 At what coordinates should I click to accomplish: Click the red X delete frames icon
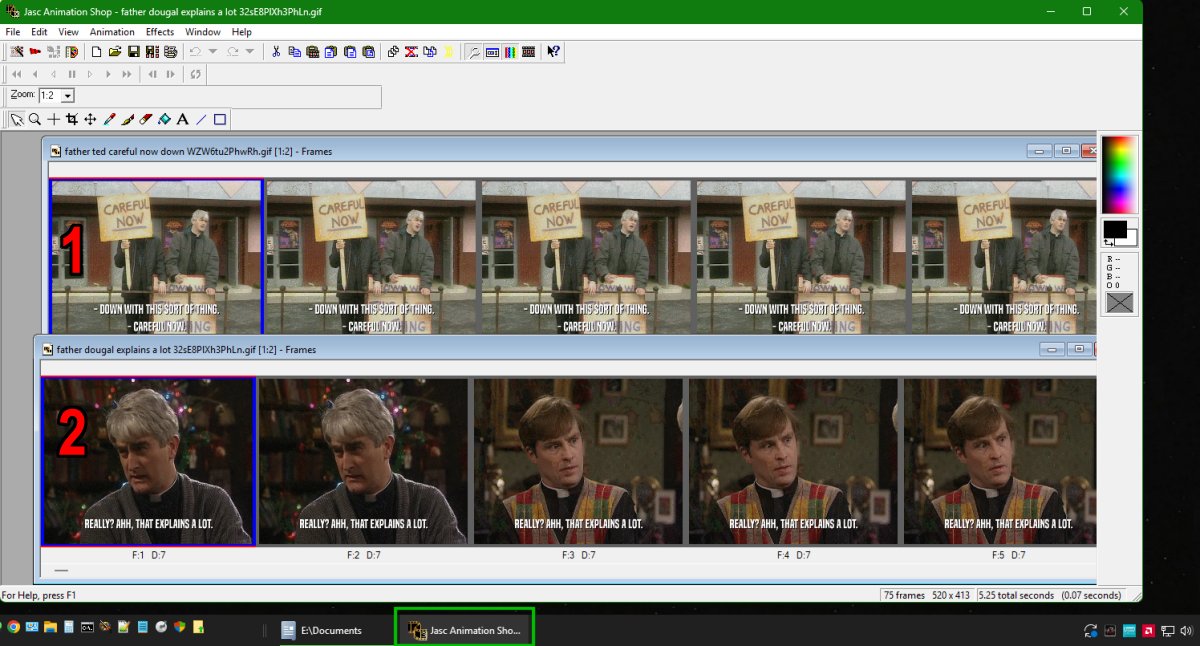pyautogui.click(x=411, y=51)
